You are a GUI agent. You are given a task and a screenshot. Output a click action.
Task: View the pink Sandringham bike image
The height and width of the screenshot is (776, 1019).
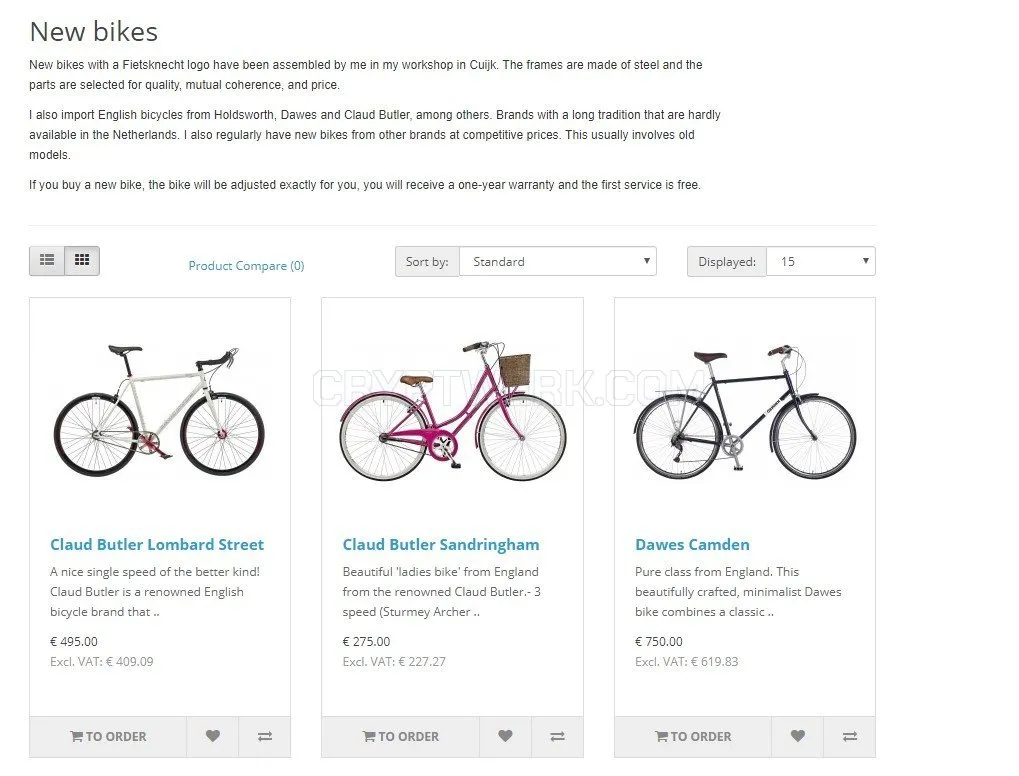452,411
